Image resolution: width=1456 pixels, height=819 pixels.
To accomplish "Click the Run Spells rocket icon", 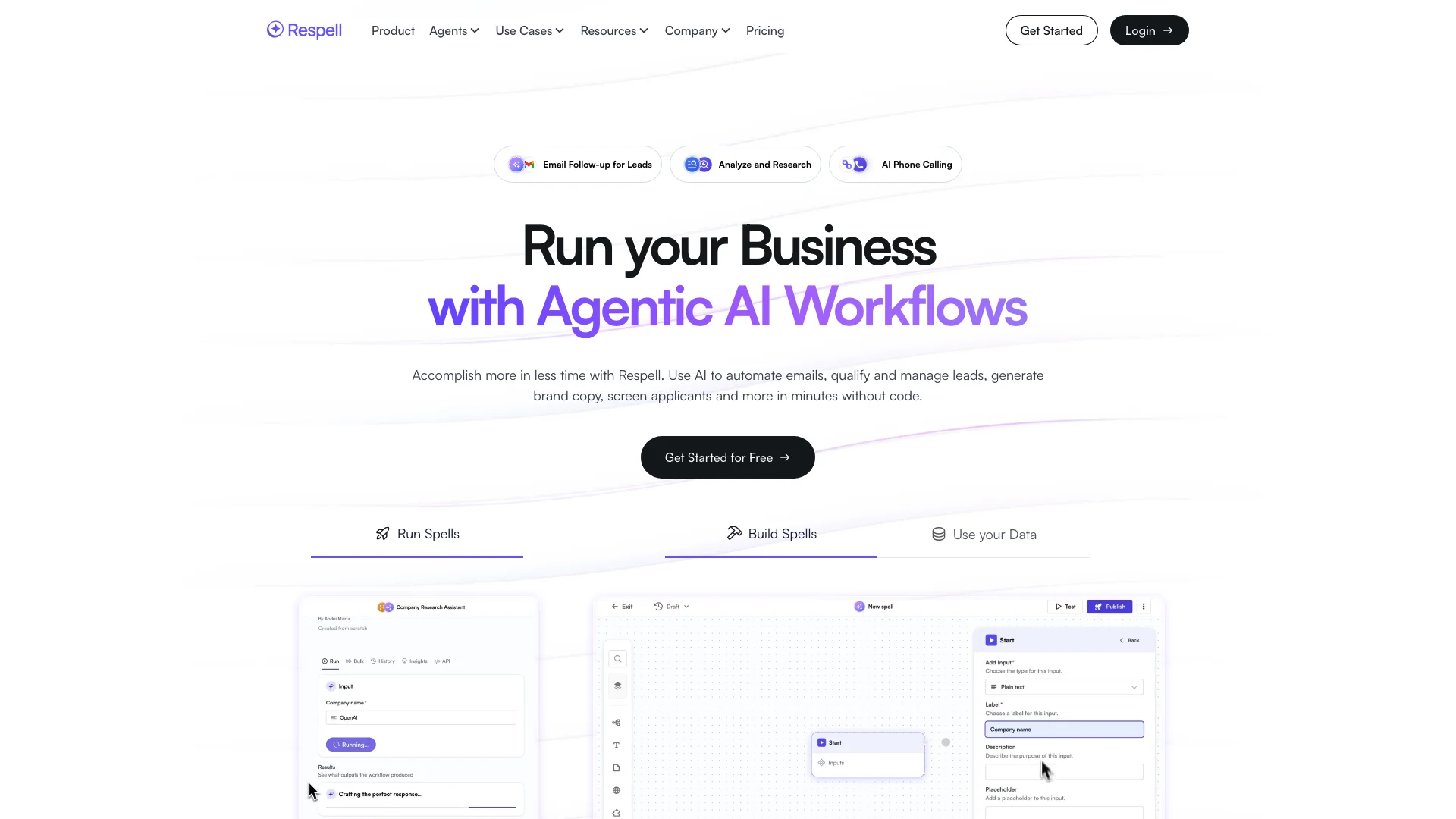I will (x=382, y=533).
